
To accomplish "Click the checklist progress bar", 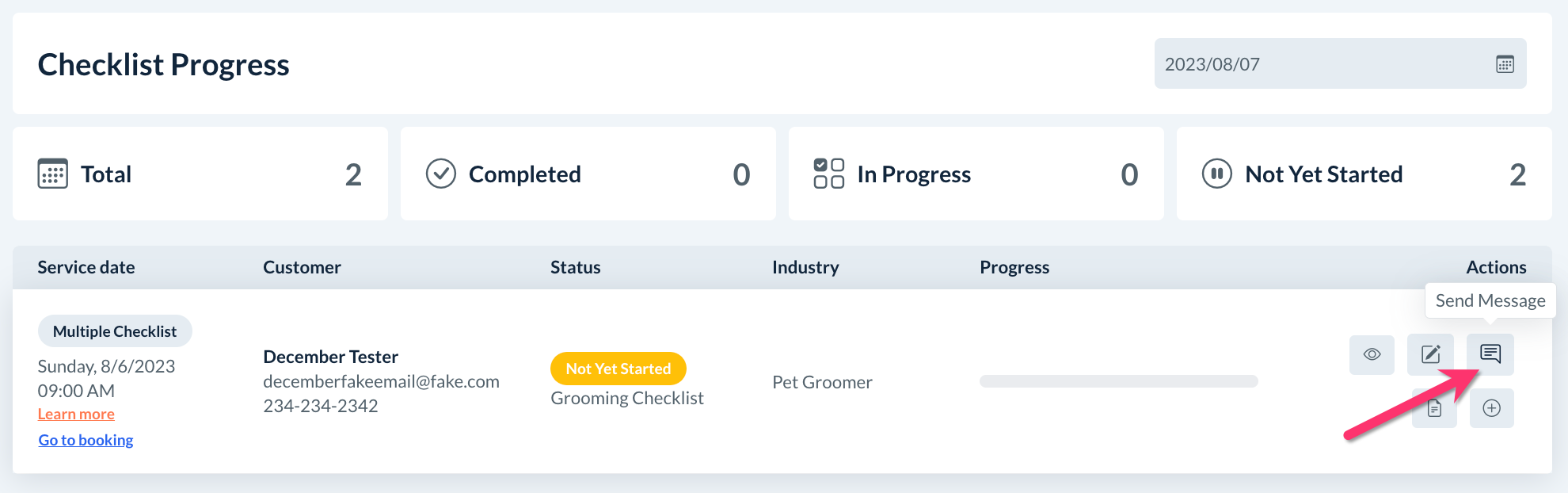I will tap(1118, 381).
